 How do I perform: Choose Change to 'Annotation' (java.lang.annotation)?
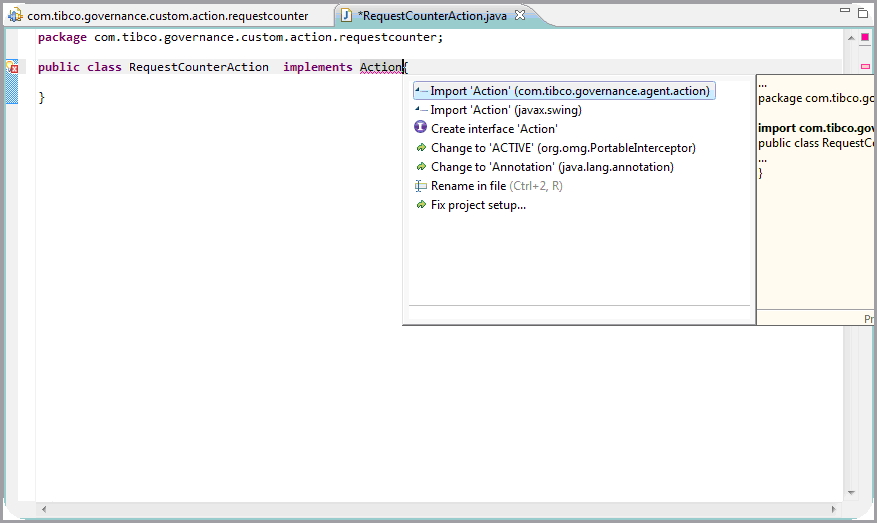[x=552, y=167]
